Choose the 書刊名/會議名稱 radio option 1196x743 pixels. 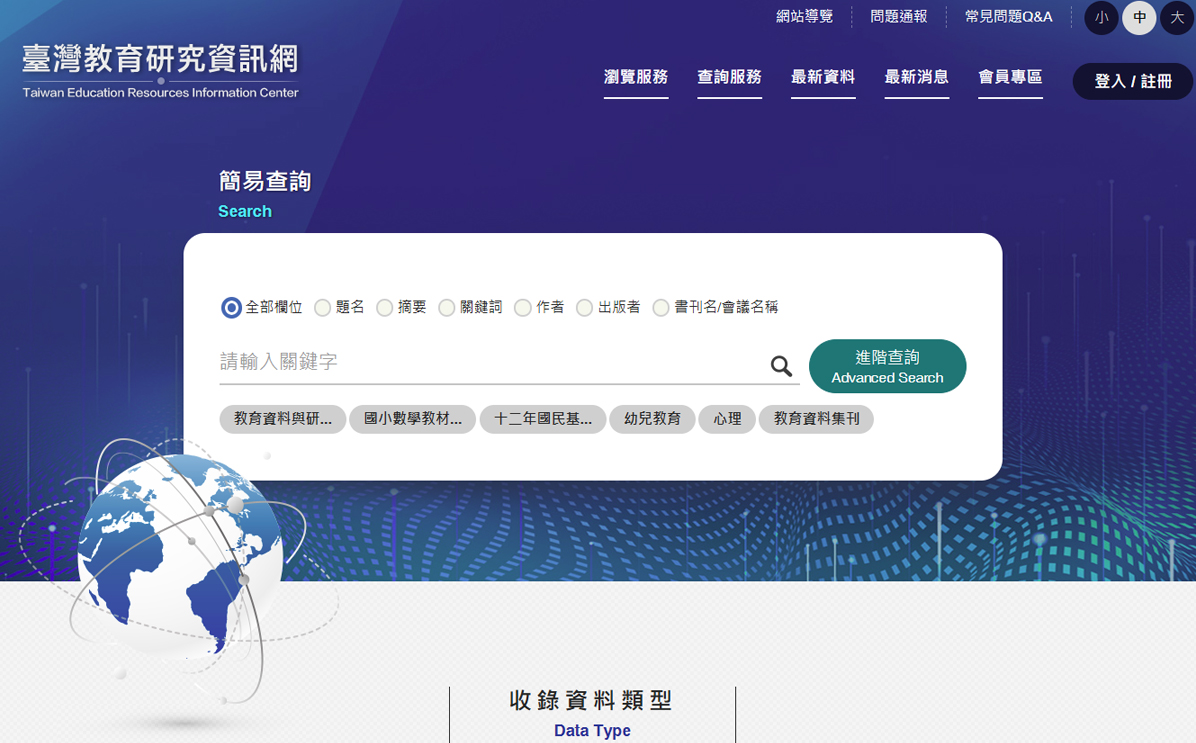pos(661,308)
